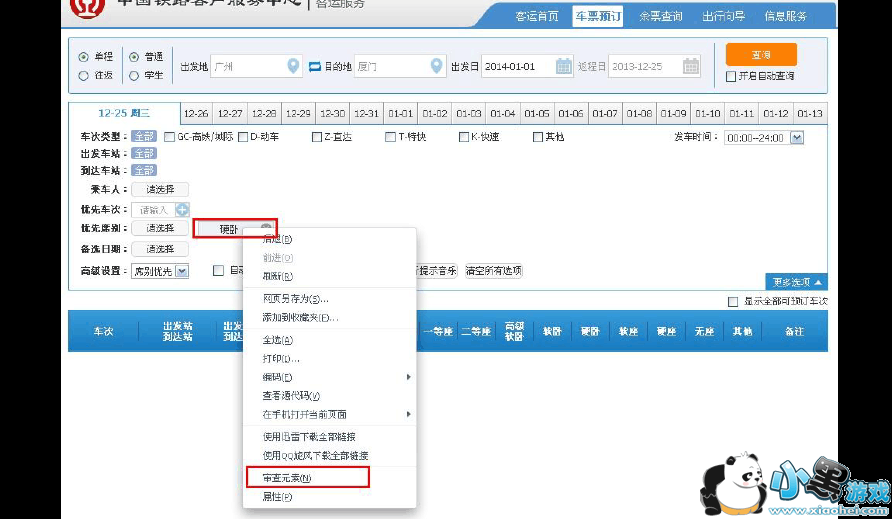The image size is (892, 519).
Task: Choose 审查元素(N) from context menu
Action: coord(308,477)
